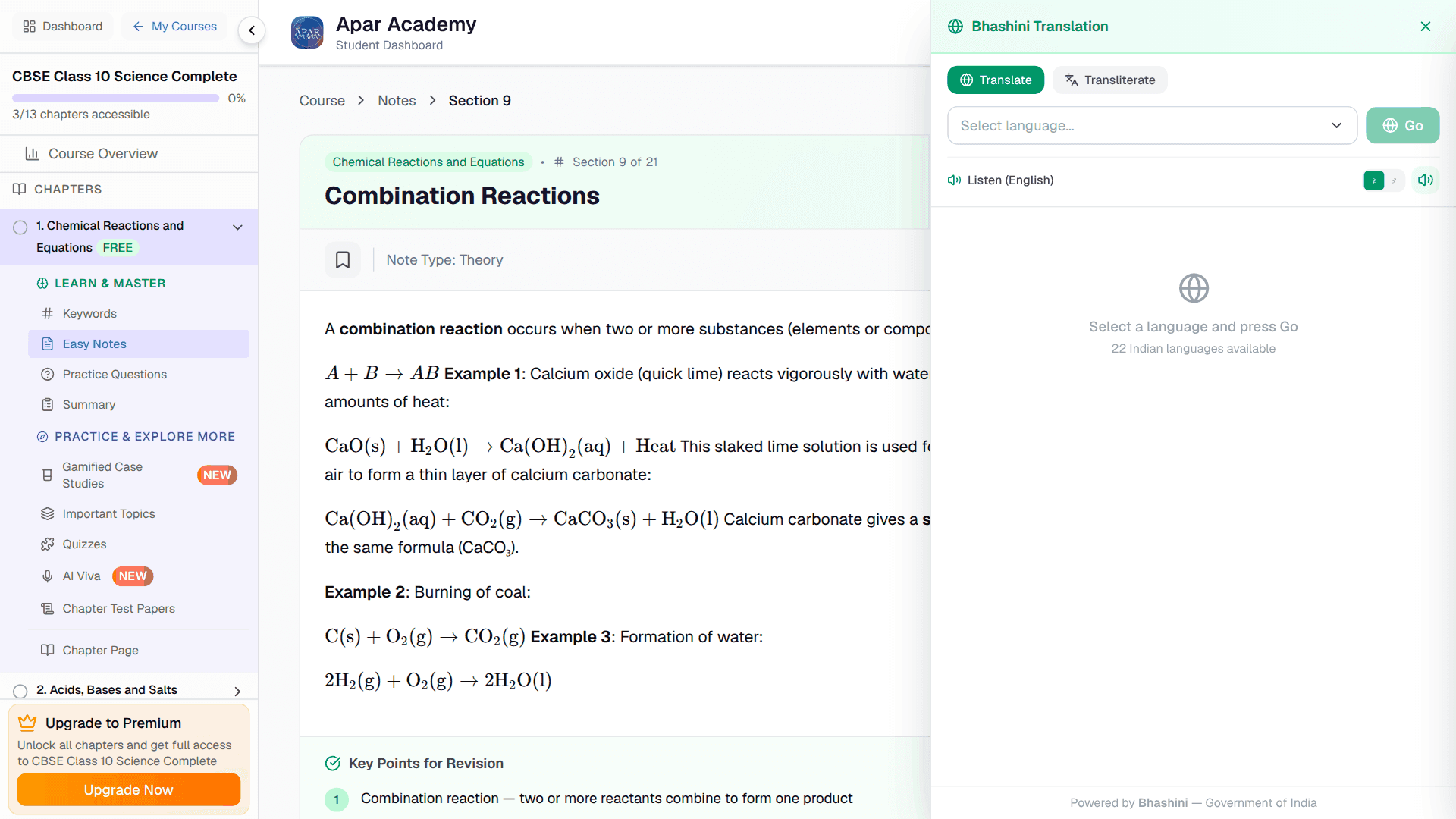Click the Listen (English) label
Screen dimensions: 1456x819
pyautogui.click(x=1010, y=180)
